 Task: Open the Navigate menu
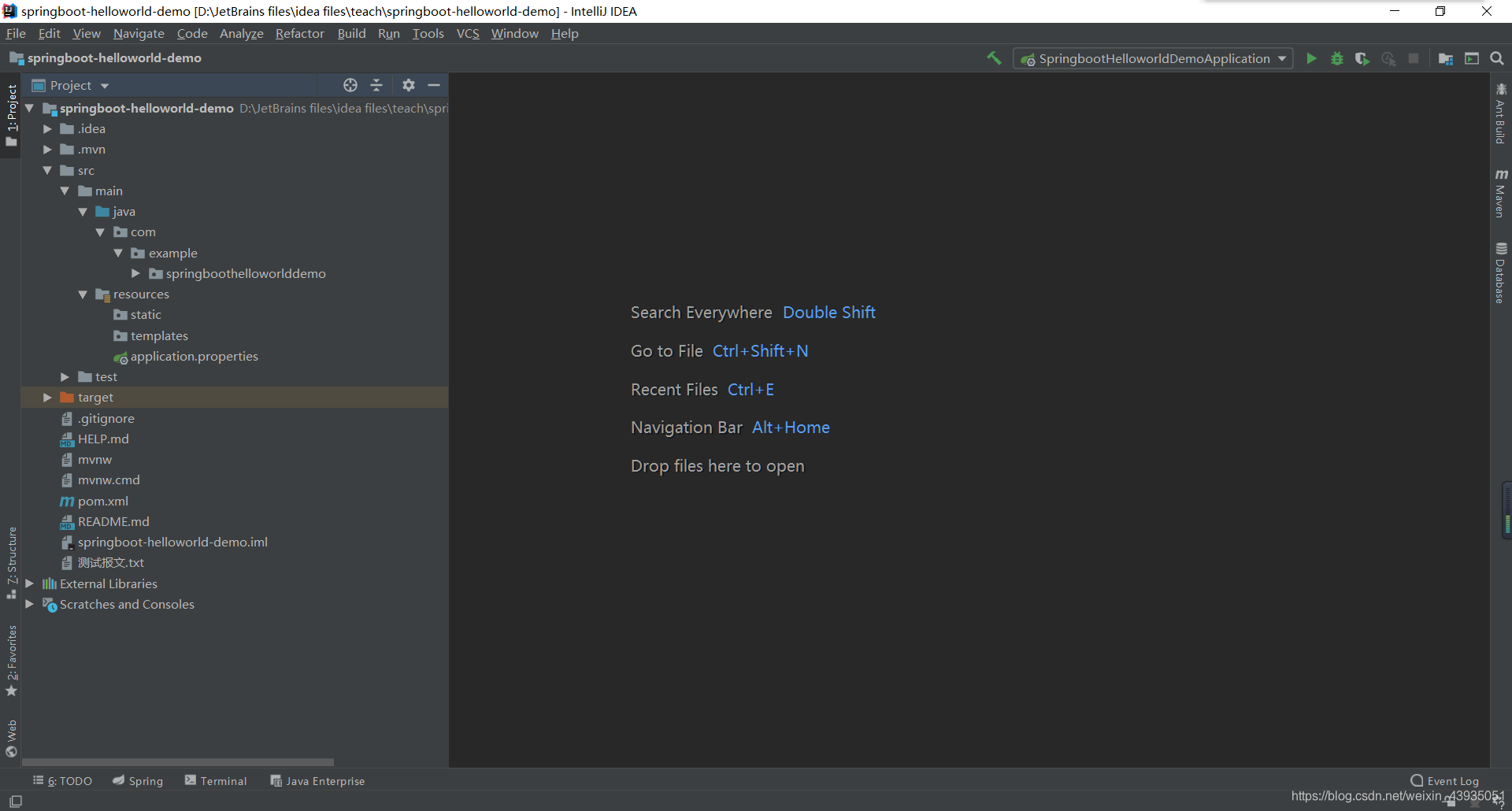click(139, 33)
